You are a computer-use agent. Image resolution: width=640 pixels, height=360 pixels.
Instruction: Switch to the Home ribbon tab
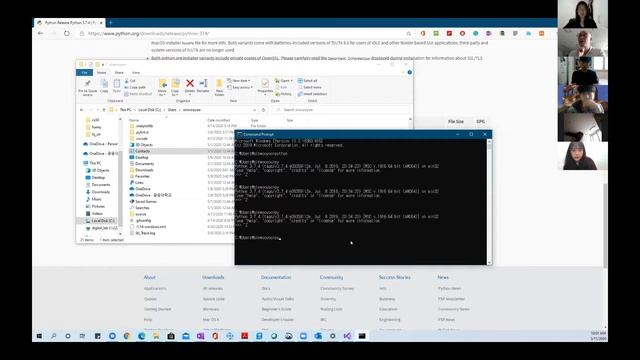[x=101, y=72]
